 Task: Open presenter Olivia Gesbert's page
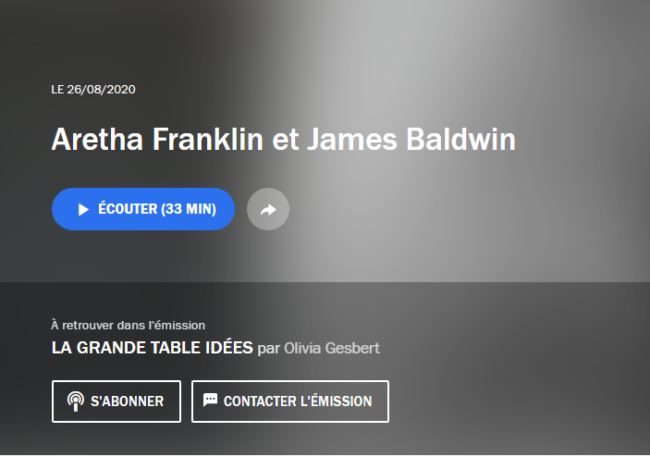pyautogui.click(x=332, y=348)
